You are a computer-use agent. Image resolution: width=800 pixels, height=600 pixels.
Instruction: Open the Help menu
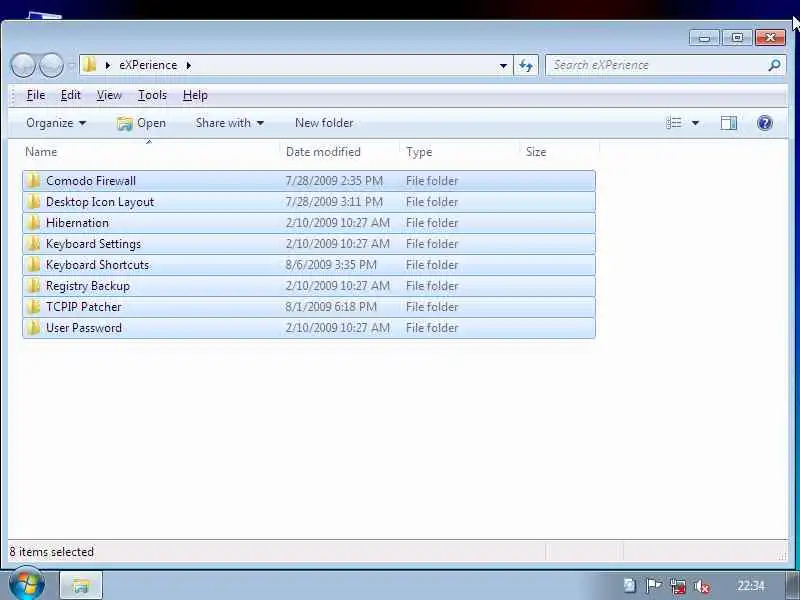[195, 95]
